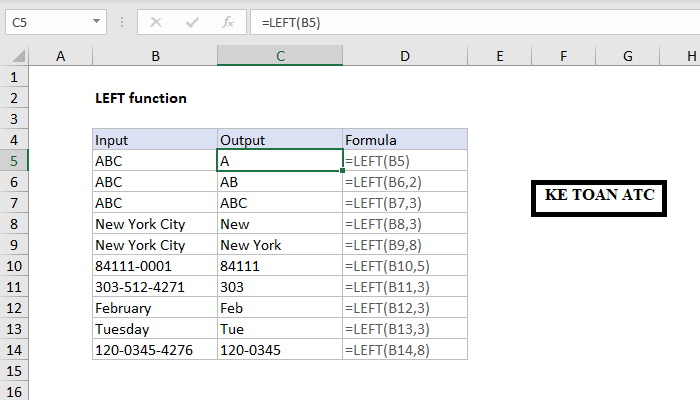Click the Insert Function fx icon
Image resolution: width=700 pixels, height=400 pixels.
pos(228,21)
